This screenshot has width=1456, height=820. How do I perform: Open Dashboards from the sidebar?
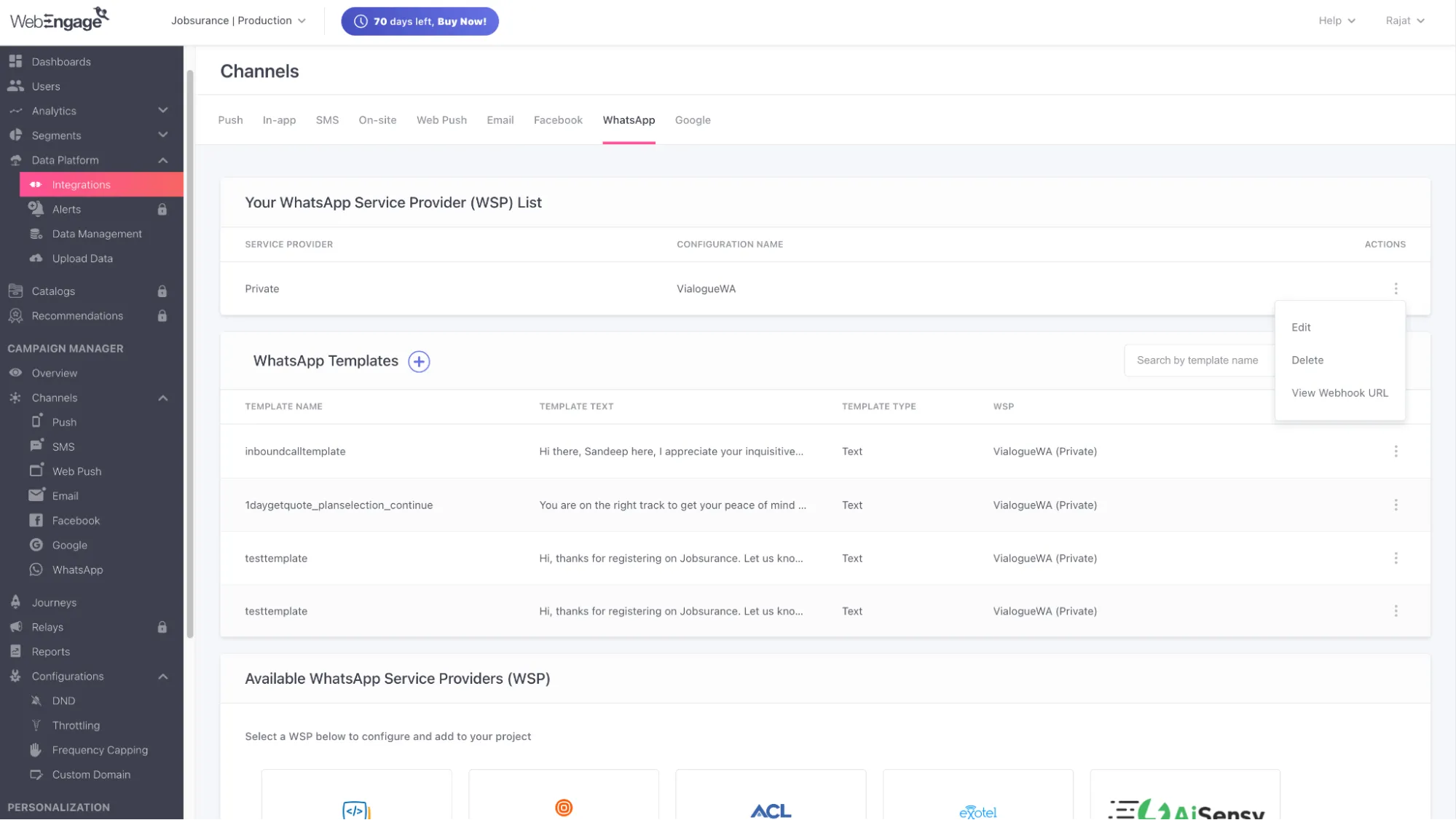click(61, 62)
